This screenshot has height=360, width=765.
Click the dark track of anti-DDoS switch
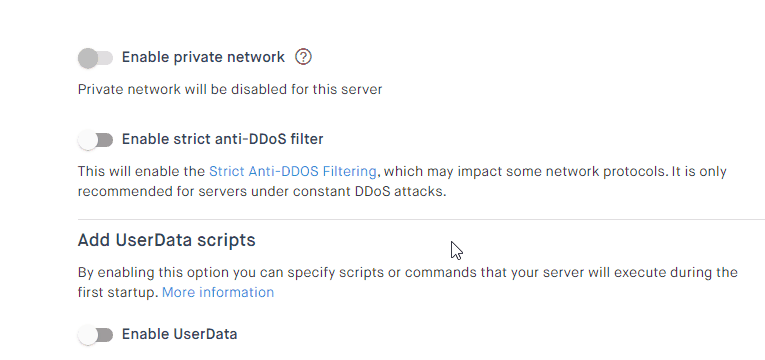point(105,140)
